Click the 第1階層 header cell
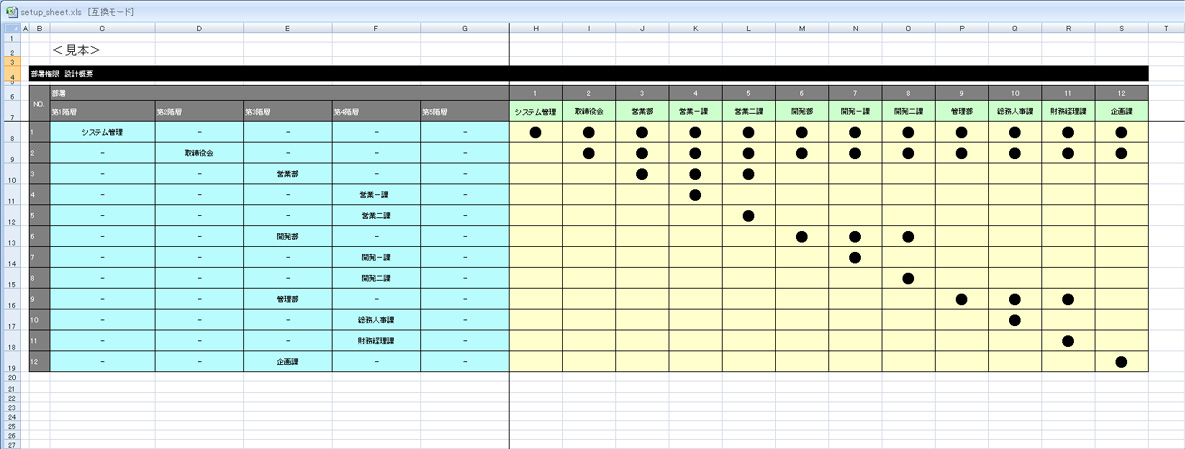 pyautogui.click(x=102, y=112)
